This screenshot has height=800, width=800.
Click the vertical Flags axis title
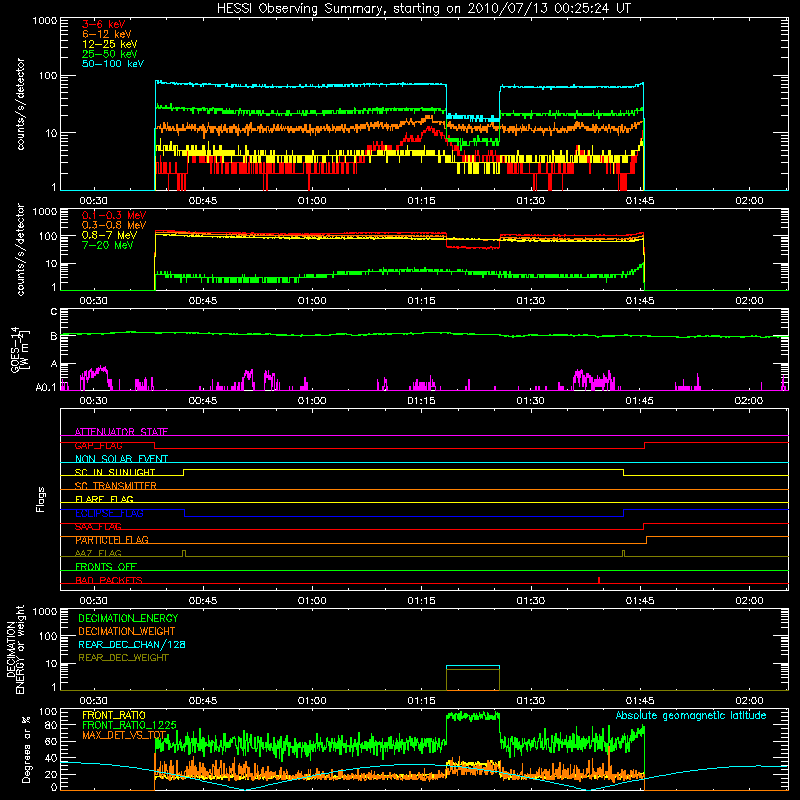41,499
